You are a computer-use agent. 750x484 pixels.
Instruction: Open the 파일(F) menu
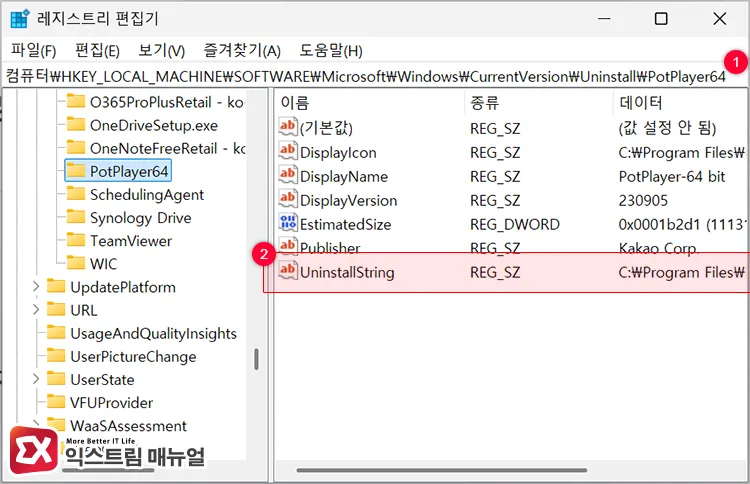[33, 50]
